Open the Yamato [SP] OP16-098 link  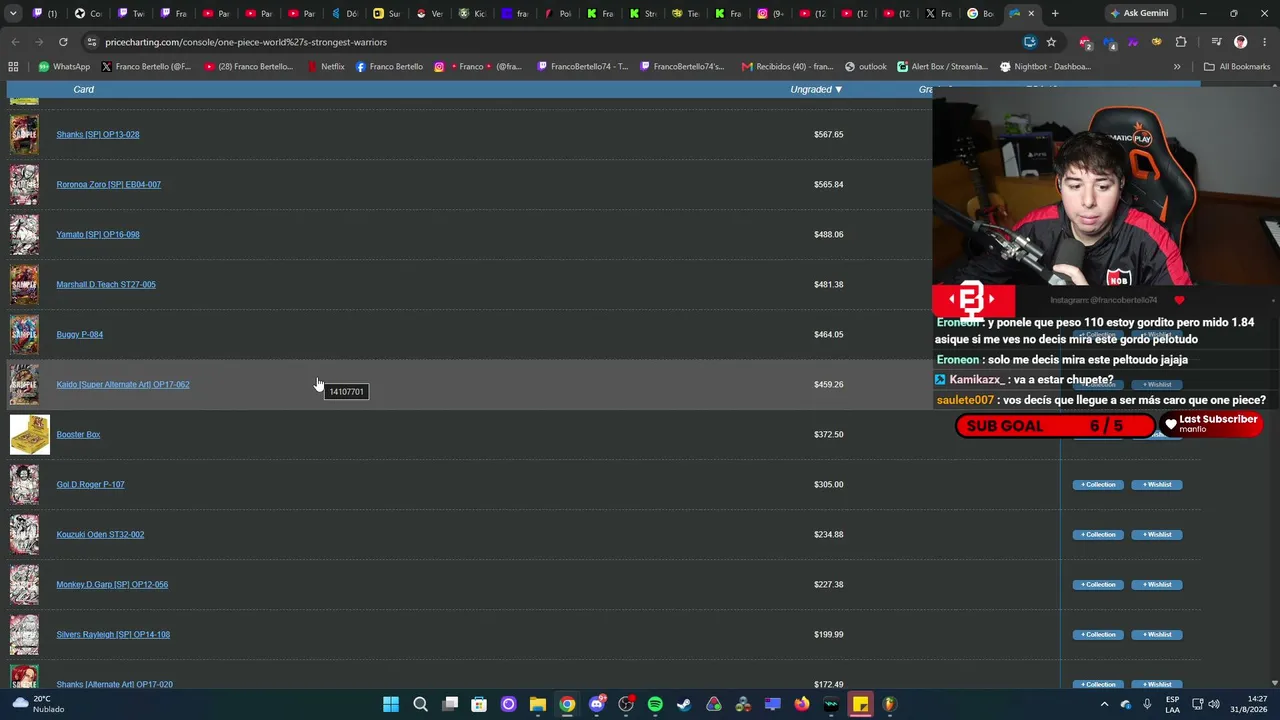coord(98,234)
